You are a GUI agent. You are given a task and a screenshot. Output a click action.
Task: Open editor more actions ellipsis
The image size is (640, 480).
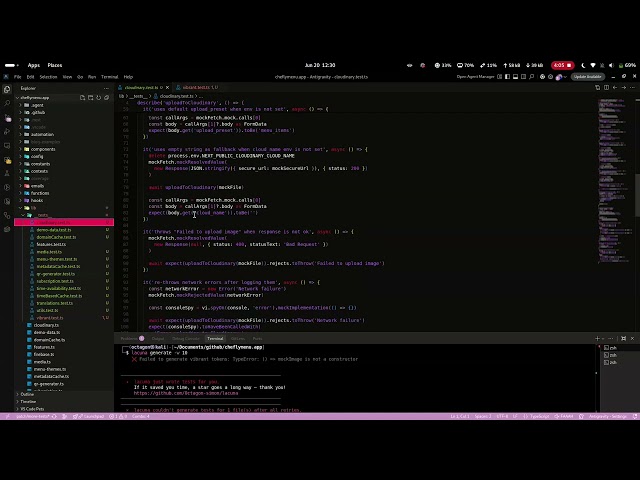point(632,87)
